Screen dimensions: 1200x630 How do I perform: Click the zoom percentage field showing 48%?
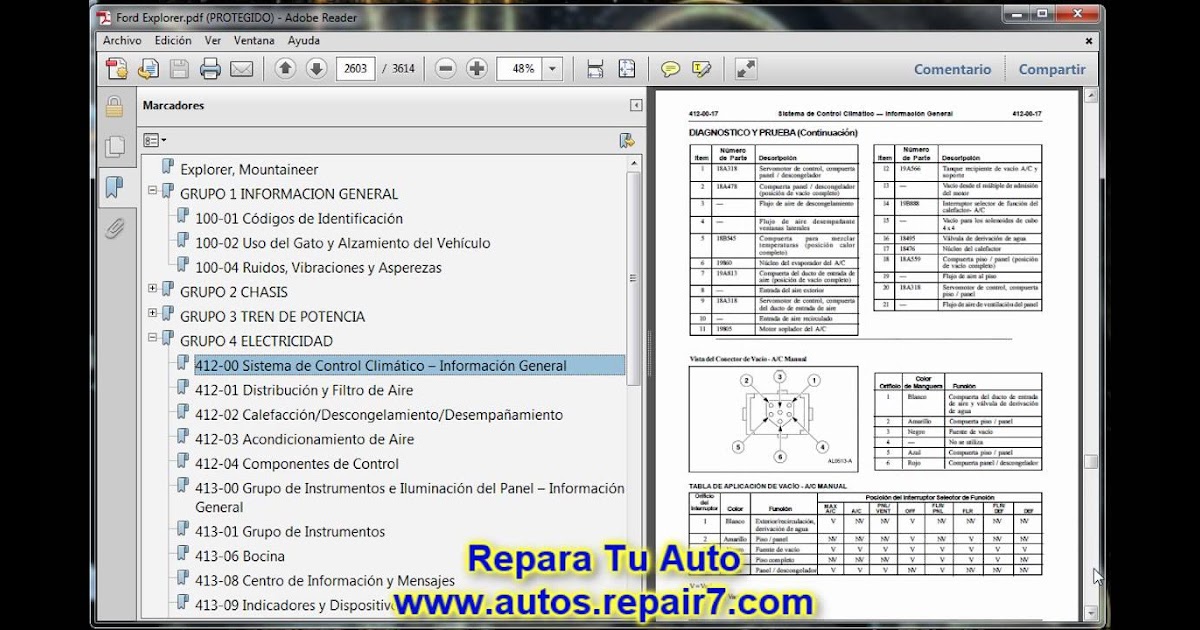(x=521, y=69)
